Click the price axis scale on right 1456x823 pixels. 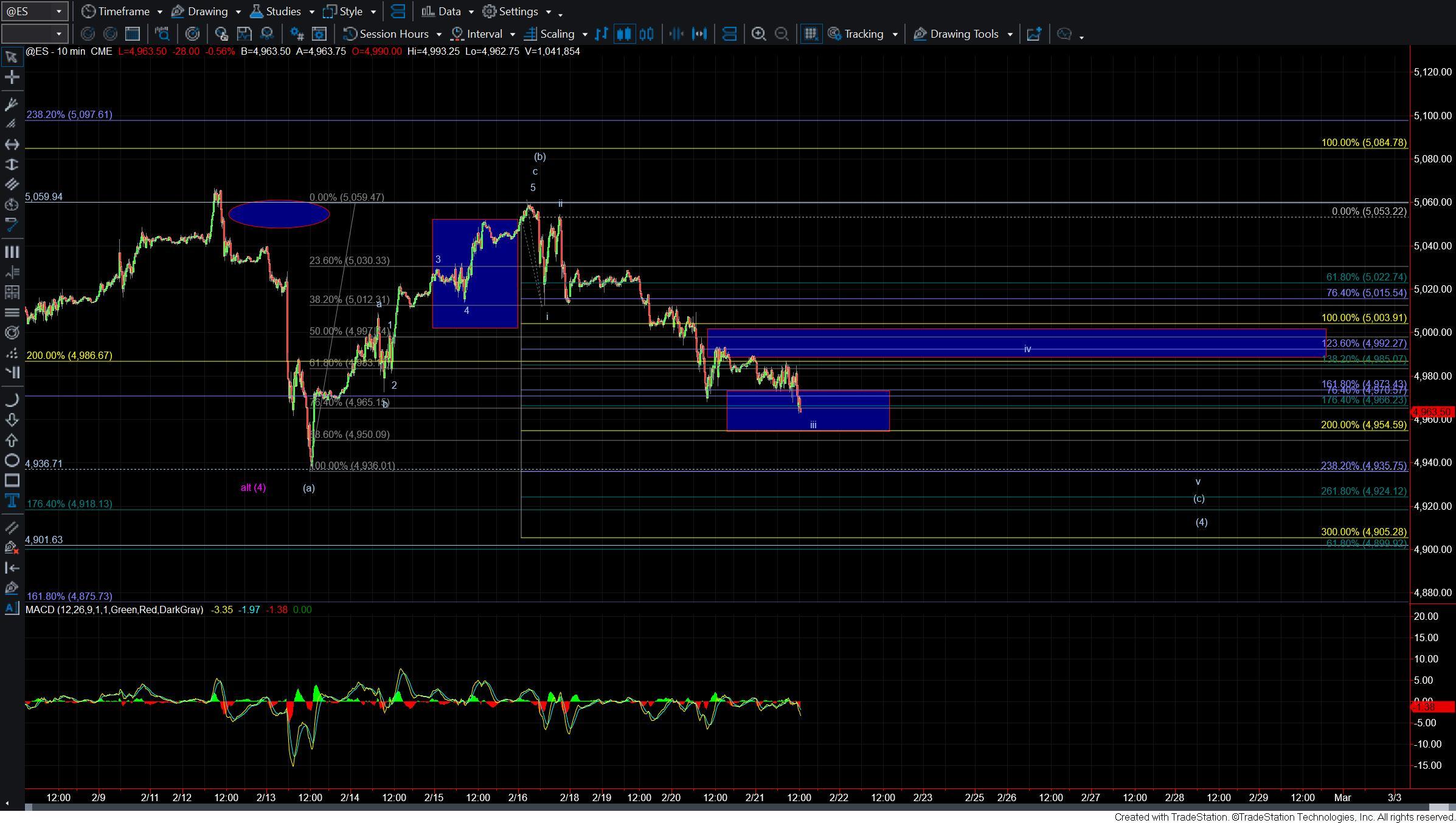coord(1433,328)
